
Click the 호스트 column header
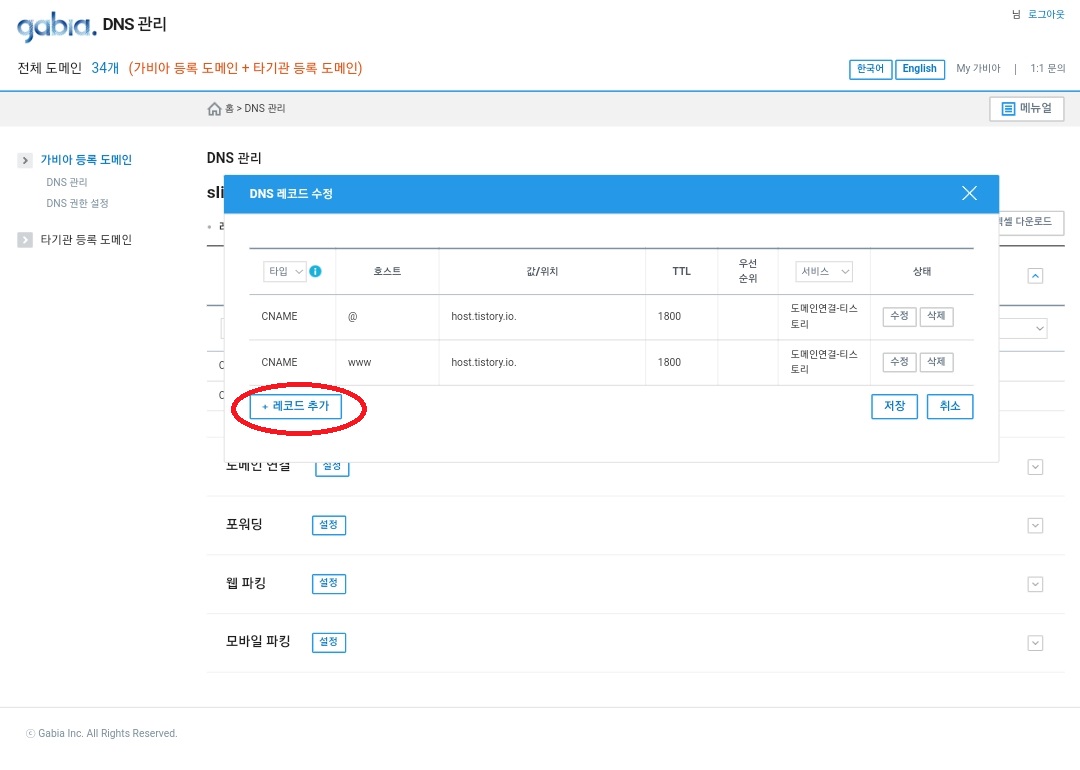(x=387, y=271)
